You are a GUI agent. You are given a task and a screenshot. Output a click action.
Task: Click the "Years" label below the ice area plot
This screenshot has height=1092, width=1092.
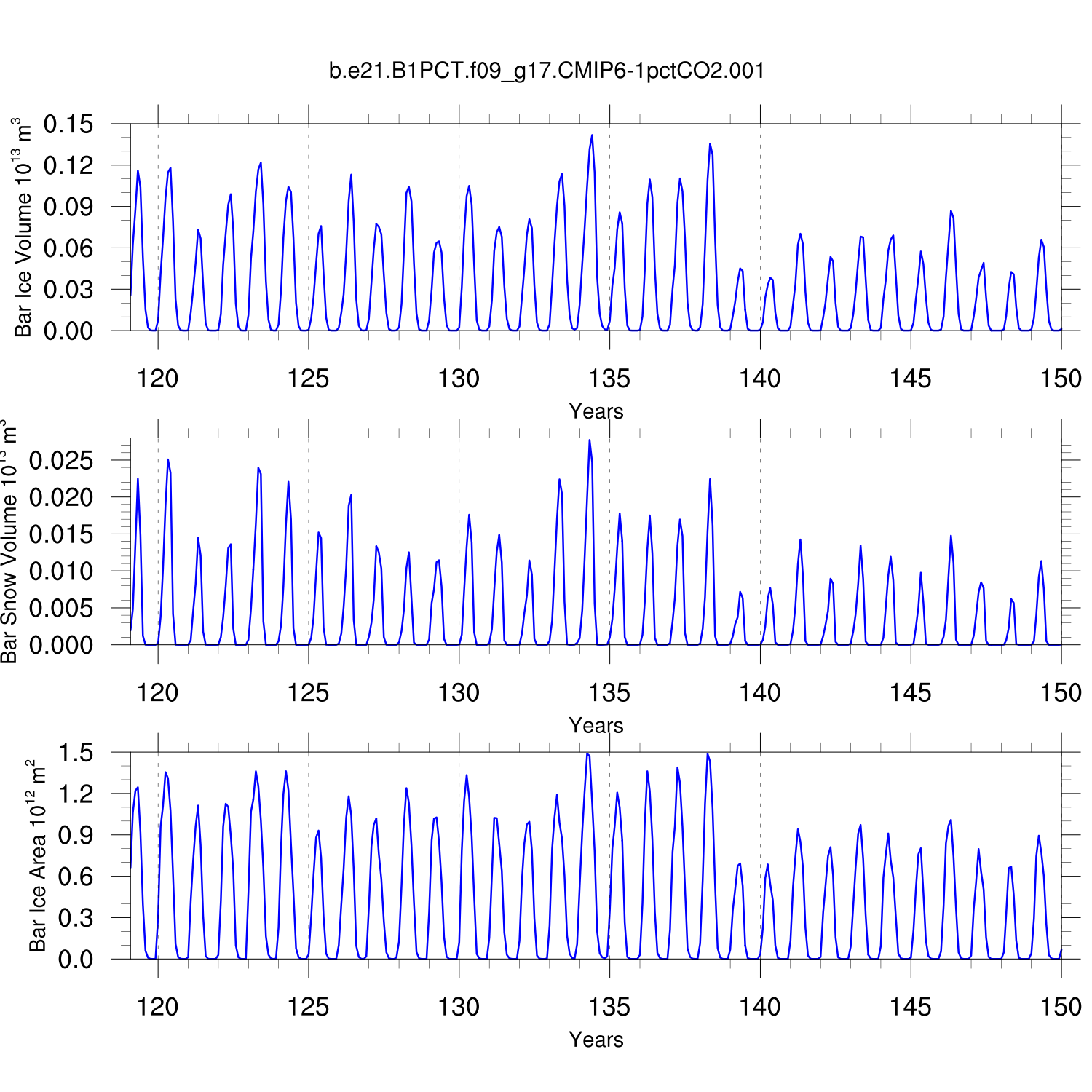tap(596, 1040)
